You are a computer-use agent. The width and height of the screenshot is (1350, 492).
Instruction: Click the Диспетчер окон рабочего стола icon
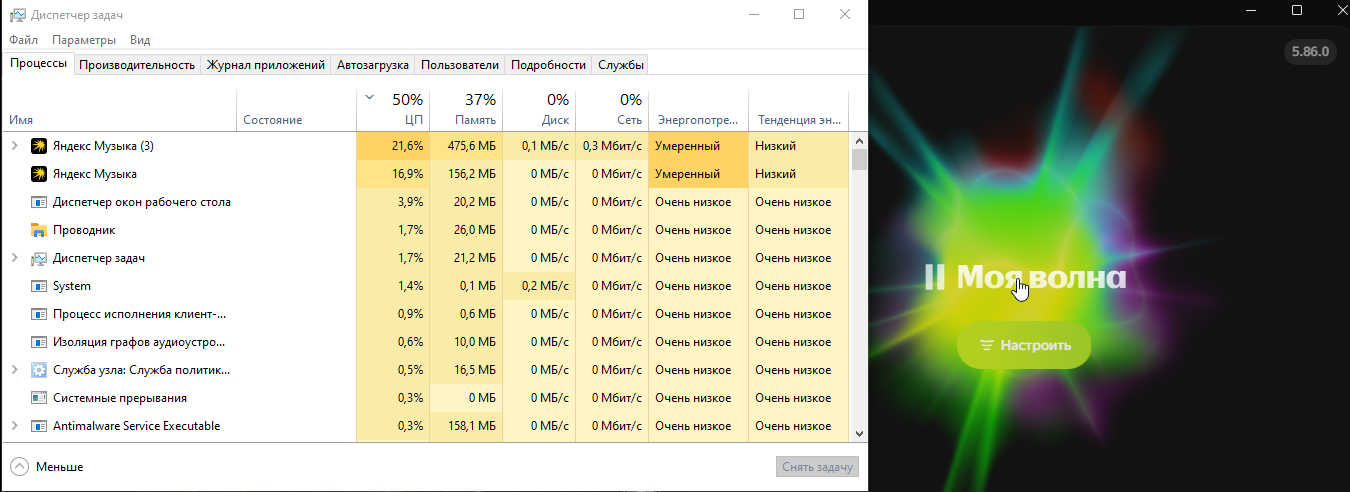click(x=39, y=202)
